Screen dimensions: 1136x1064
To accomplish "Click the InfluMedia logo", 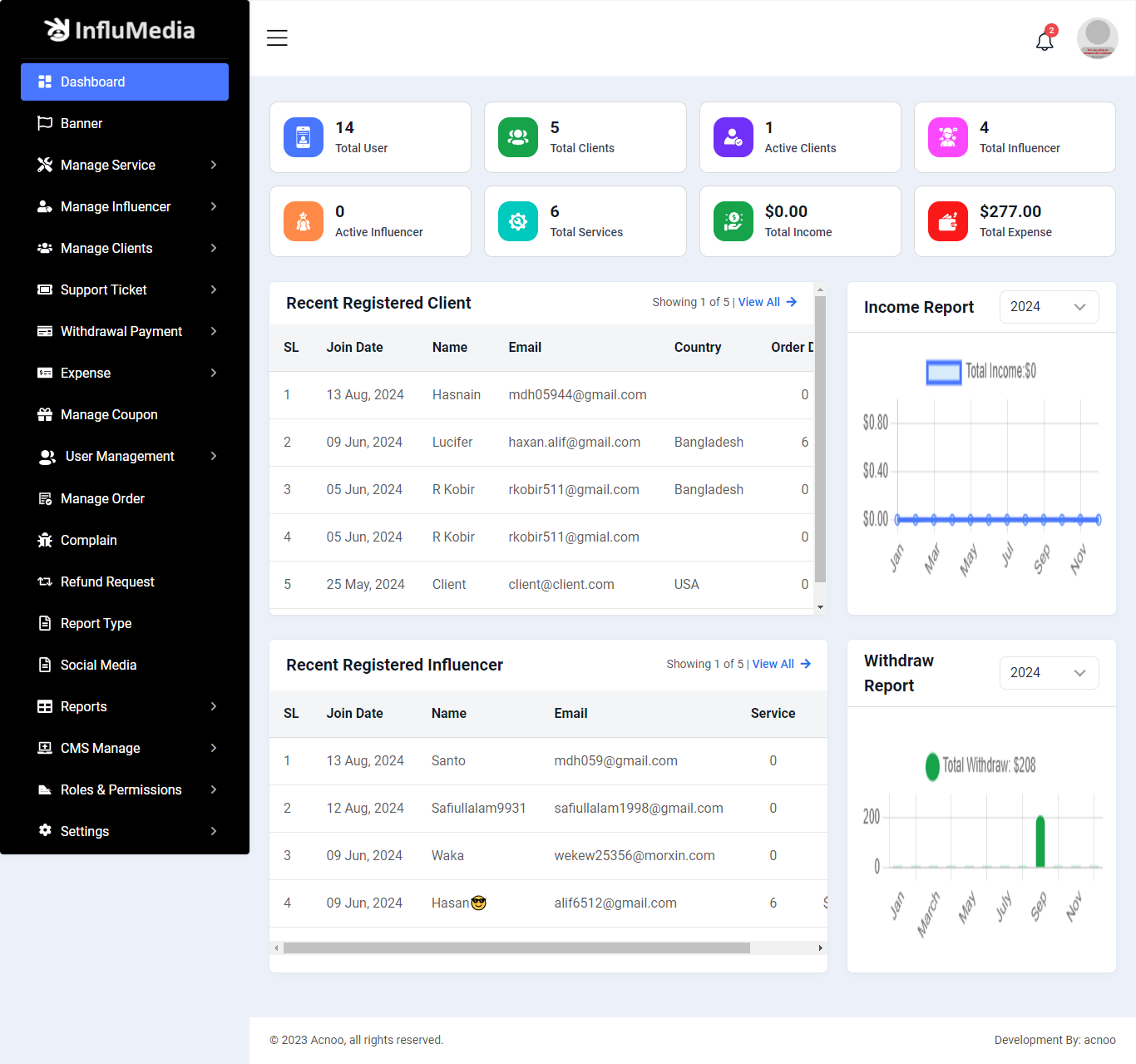I will [x=120, y=30].
